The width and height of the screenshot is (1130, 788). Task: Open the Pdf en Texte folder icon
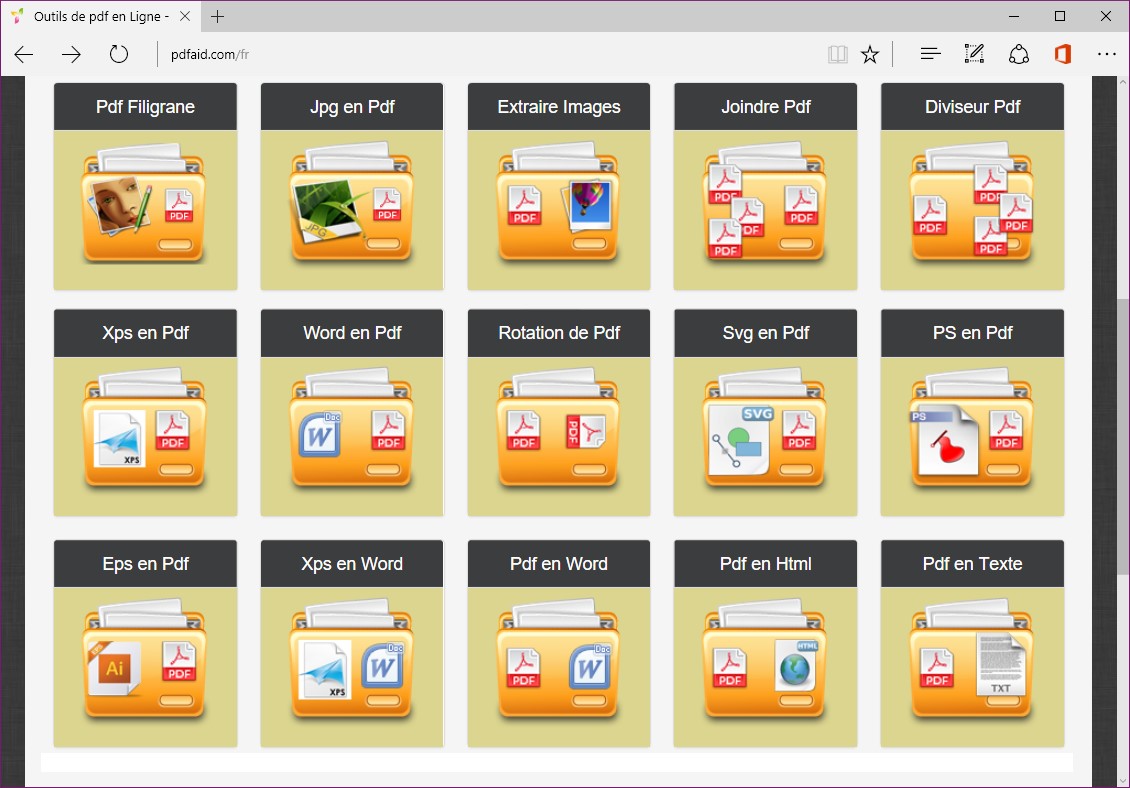point(972,661)
